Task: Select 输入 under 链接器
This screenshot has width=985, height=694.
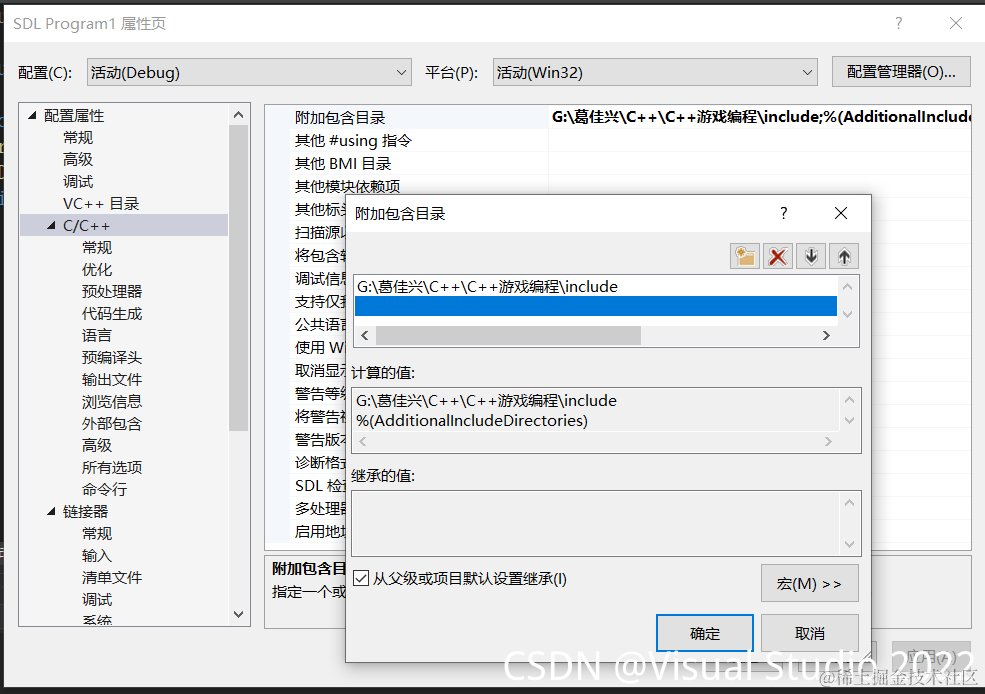Action: [x=97, y=555]
